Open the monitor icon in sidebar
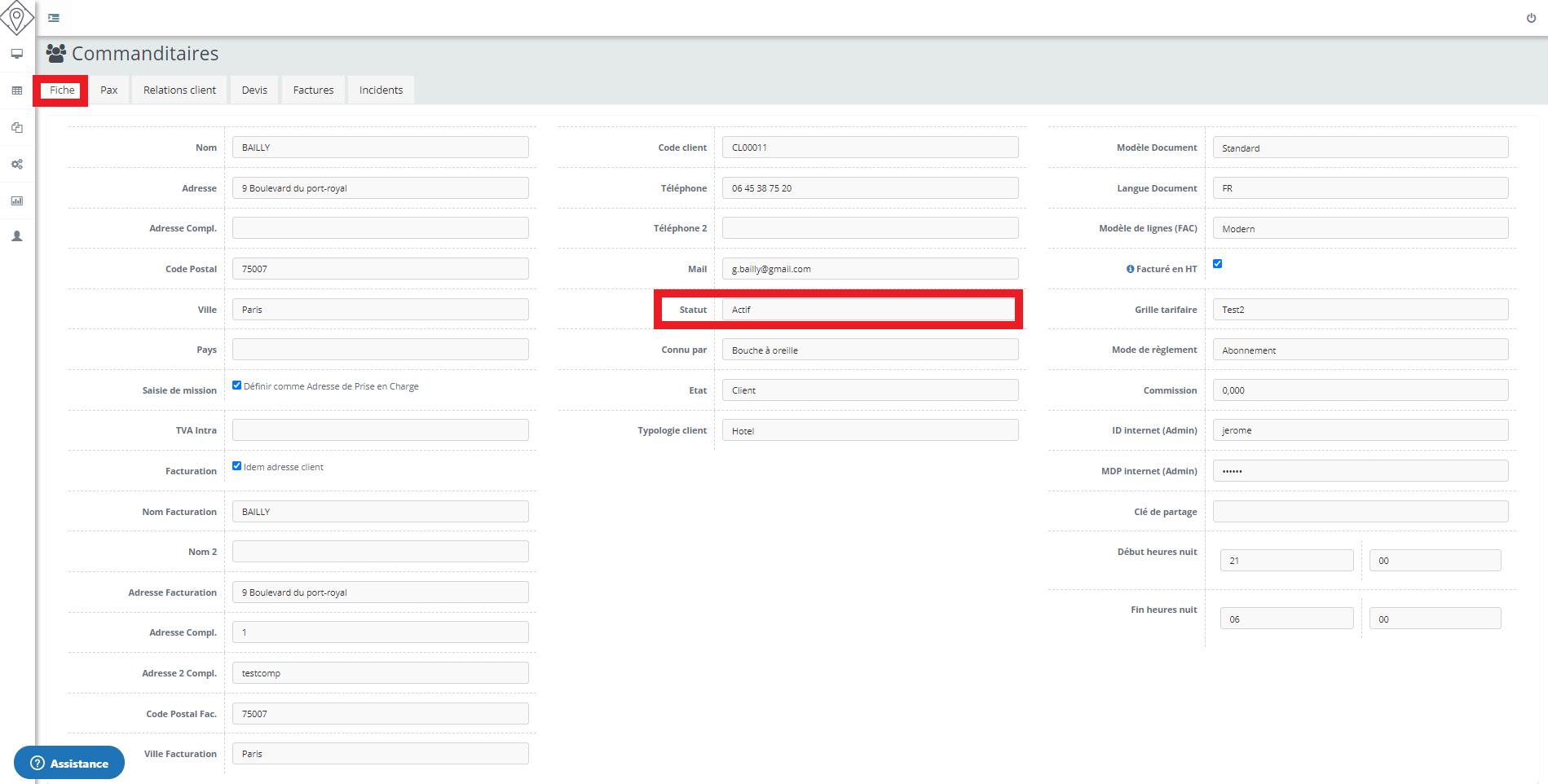1548x784 pixels. coord(16,54)
